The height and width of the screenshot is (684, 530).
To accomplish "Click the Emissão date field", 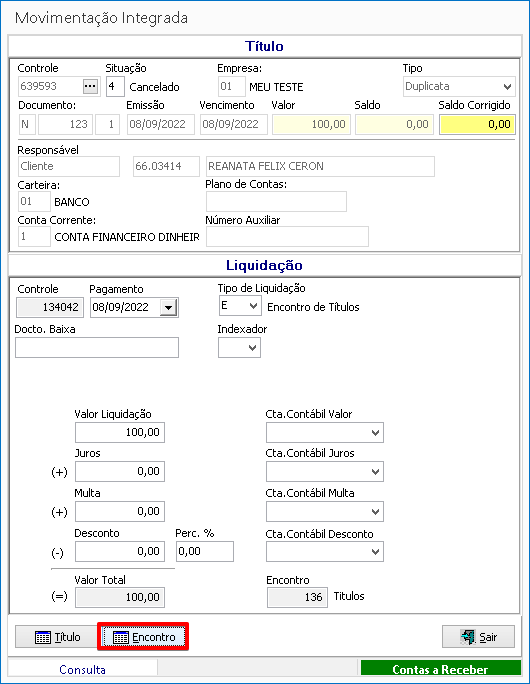I will click(x=161, y=124).
